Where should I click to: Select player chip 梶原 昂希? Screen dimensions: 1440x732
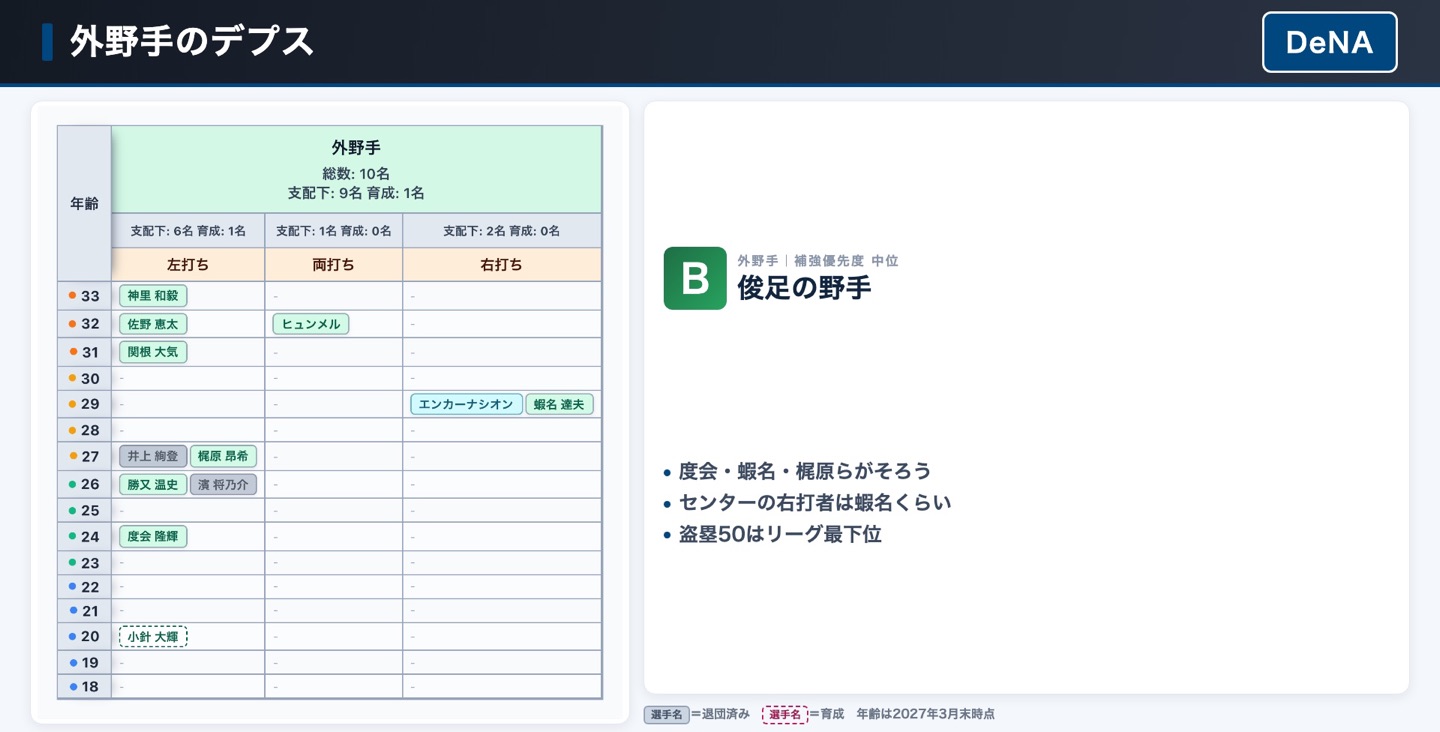[223, 456]
